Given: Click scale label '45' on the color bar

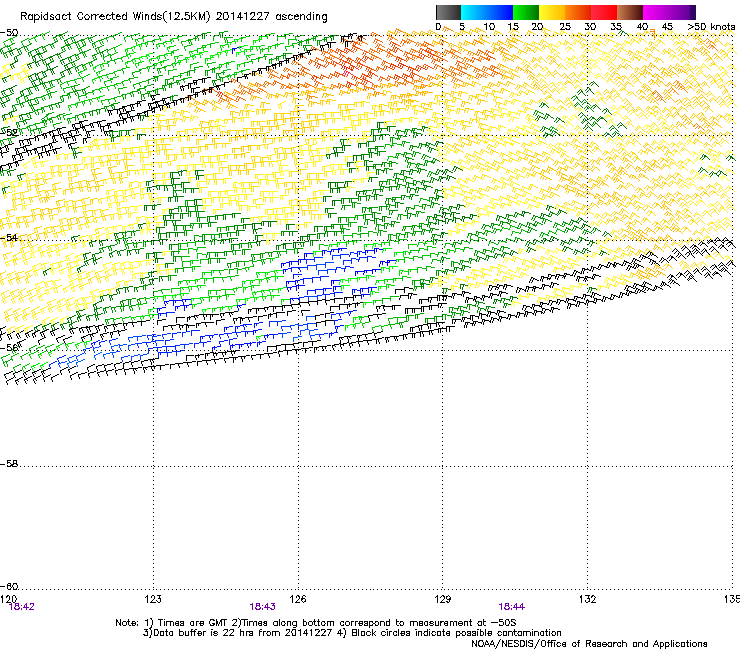Looking at the screenshot, I should (x=667, y=27).
